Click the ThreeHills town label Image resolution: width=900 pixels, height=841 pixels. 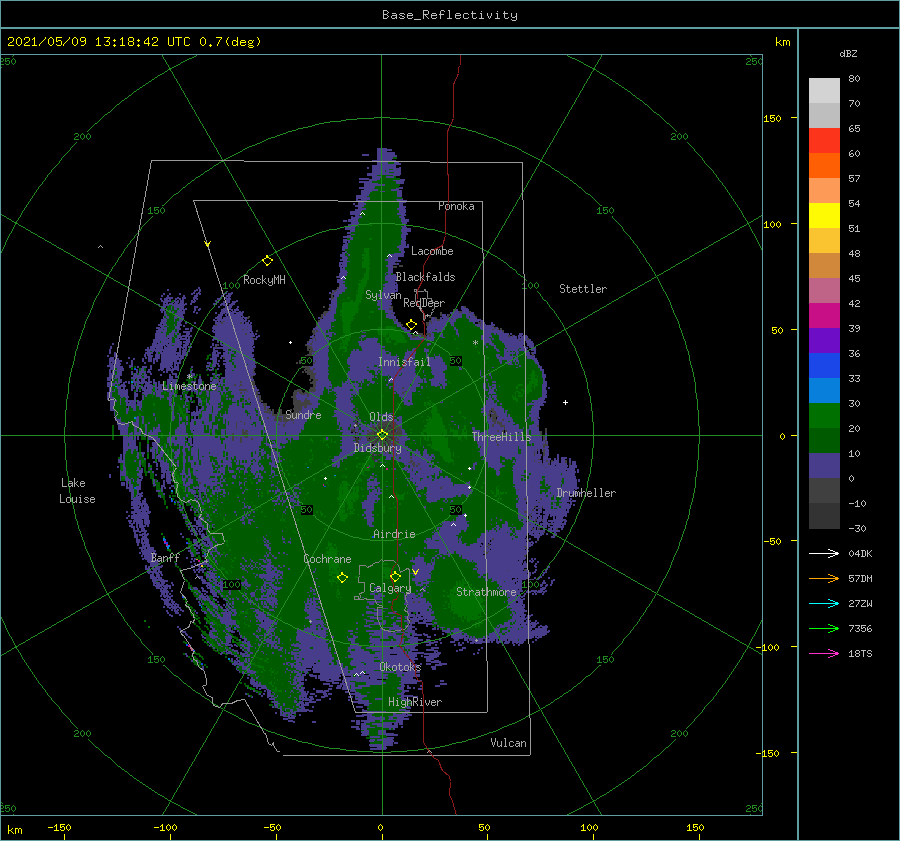(502, 437)
